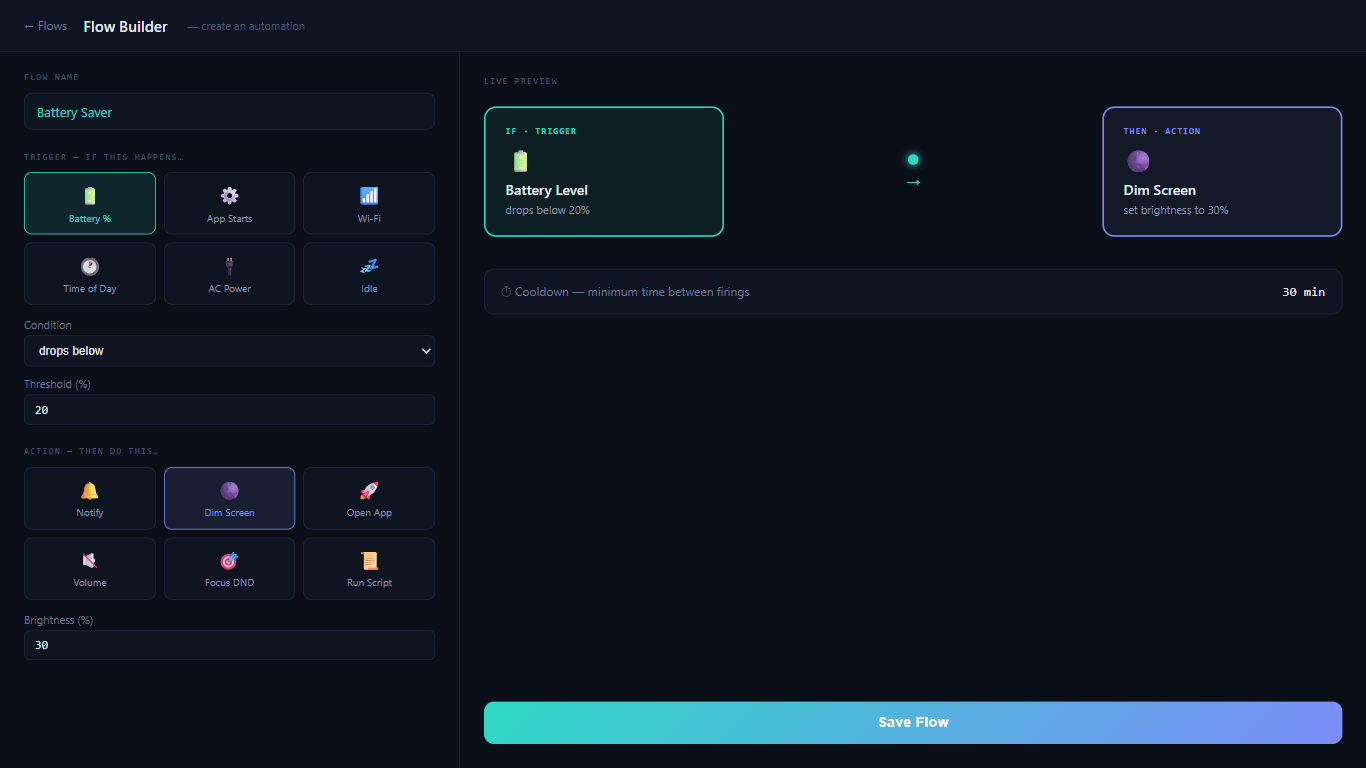Click 'set brightness to 30%' preview text
Viewport: 1366px width, 768px height.
pyautogui.click(x=1176, y=210)
